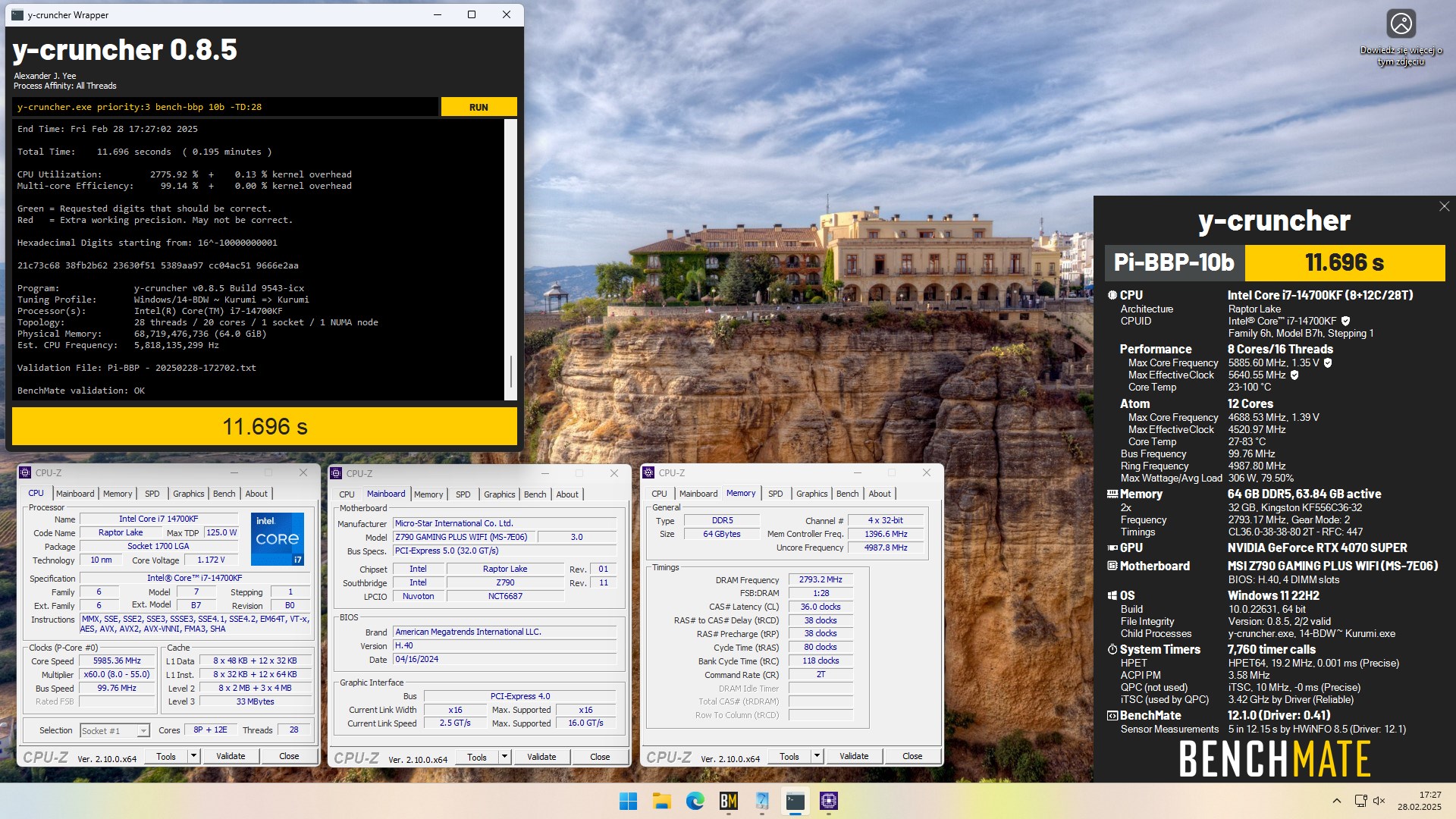The width and height of the screenshot is (1456, 819).
Task: Open the Bench tab in the Processor CPU-Z window
Action: click(224, 494)
